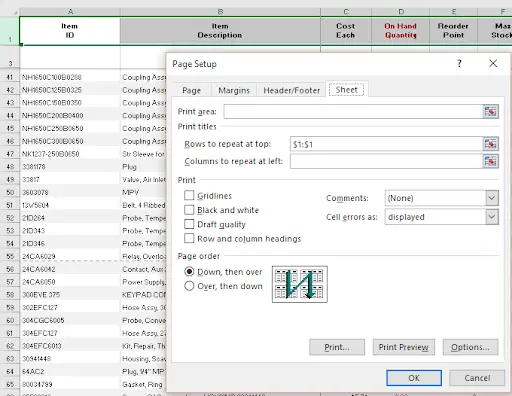Click cell NH1650C100B0288

70,77
